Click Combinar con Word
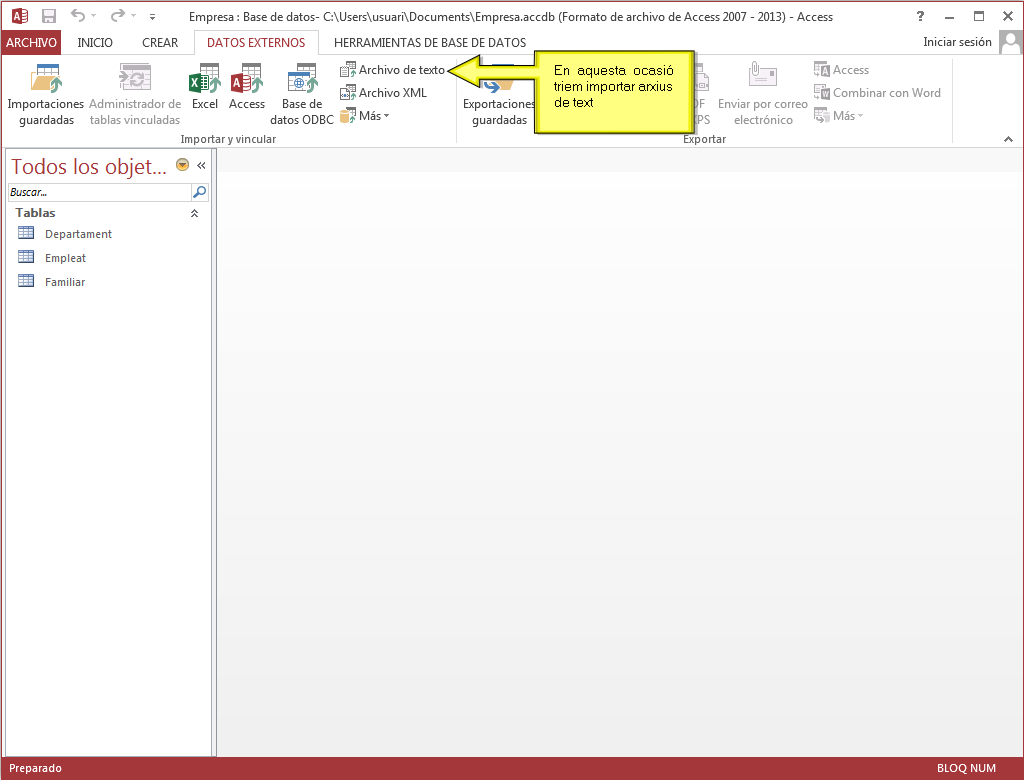This screenshot has width=1024, height=780. click(877, 93)
